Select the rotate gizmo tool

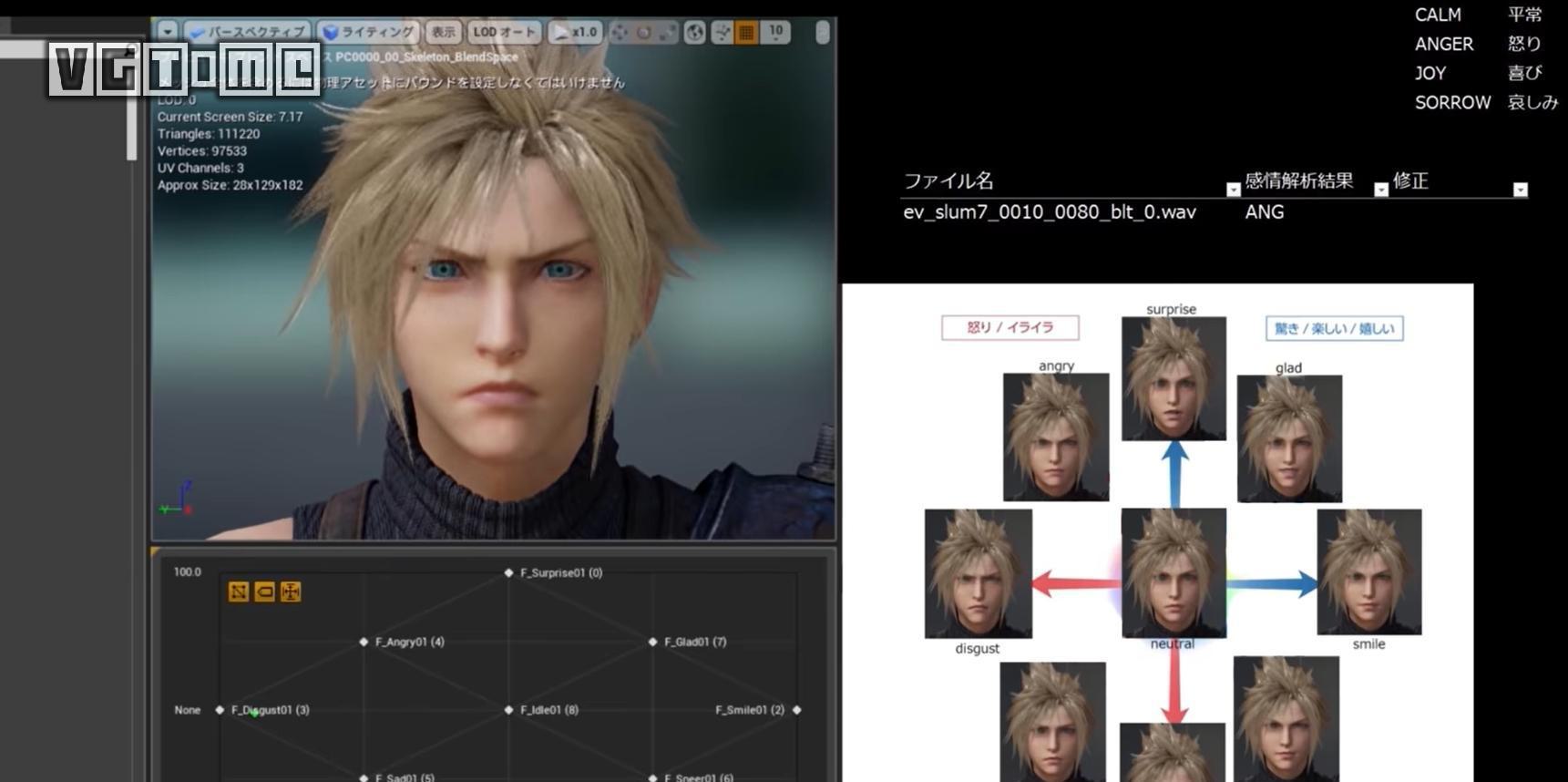tap(644, 33)
